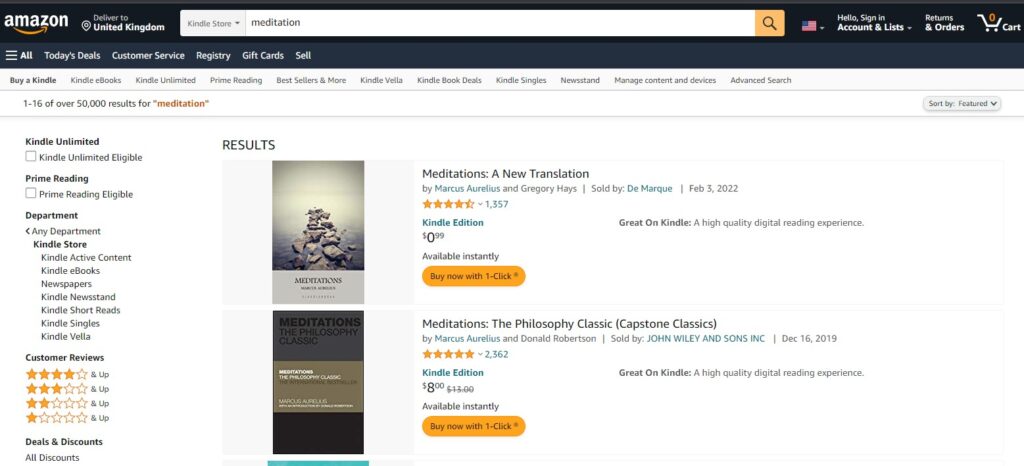Image resolution: width=1024 pixels, height=466 pixels.
Task: Expand the Kindle Store search category dropdown
Action: coord(213,23)
